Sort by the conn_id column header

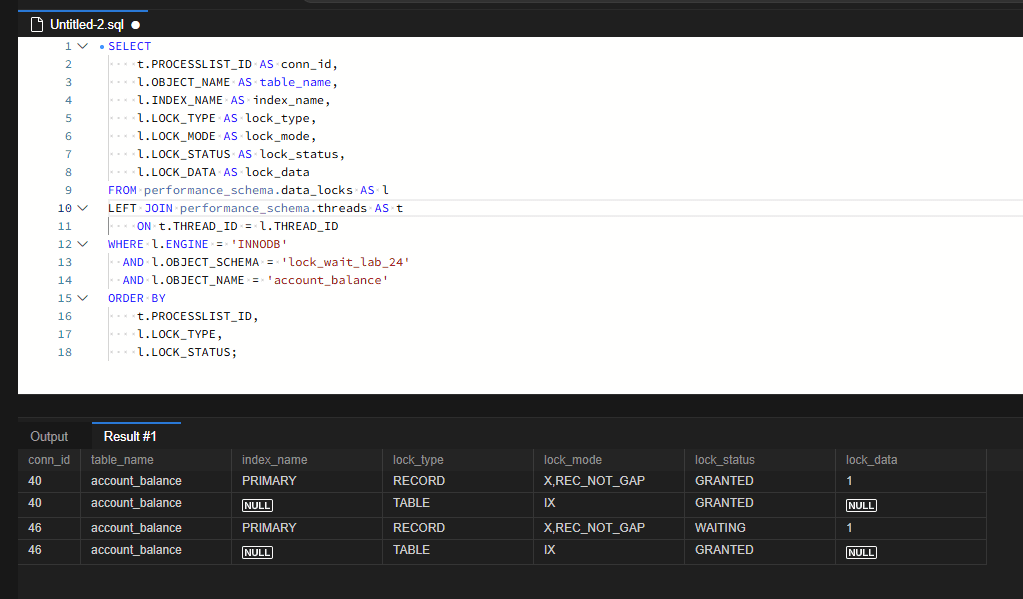pyautogui.click(x=49, y=460)
